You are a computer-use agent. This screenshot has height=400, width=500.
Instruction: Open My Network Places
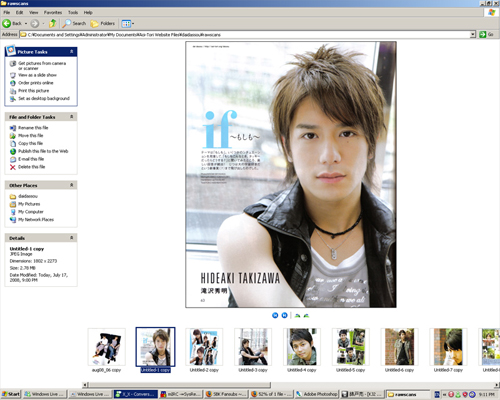point(36,219)
